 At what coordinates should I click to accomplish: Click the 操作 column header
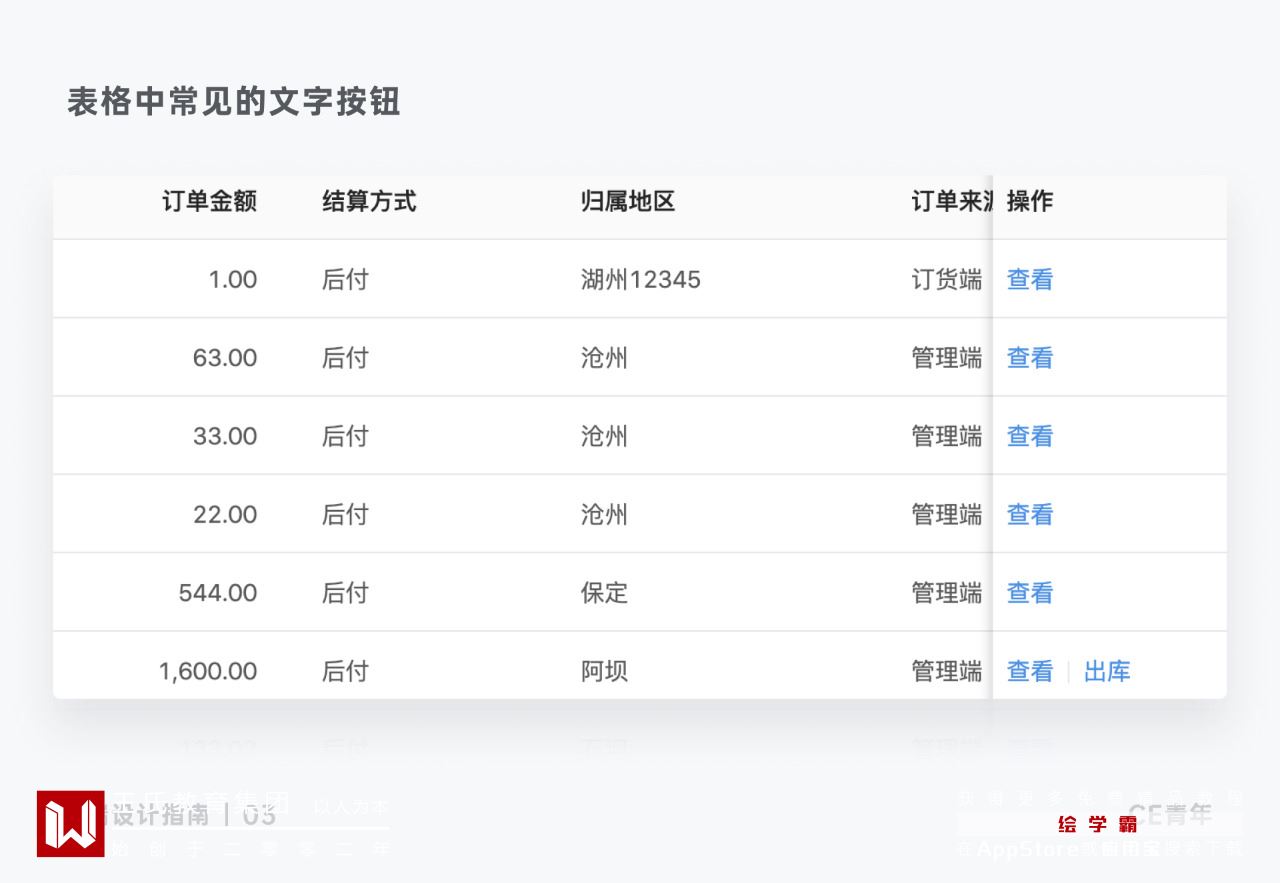pyautogui.click(x=1029, y=201)
